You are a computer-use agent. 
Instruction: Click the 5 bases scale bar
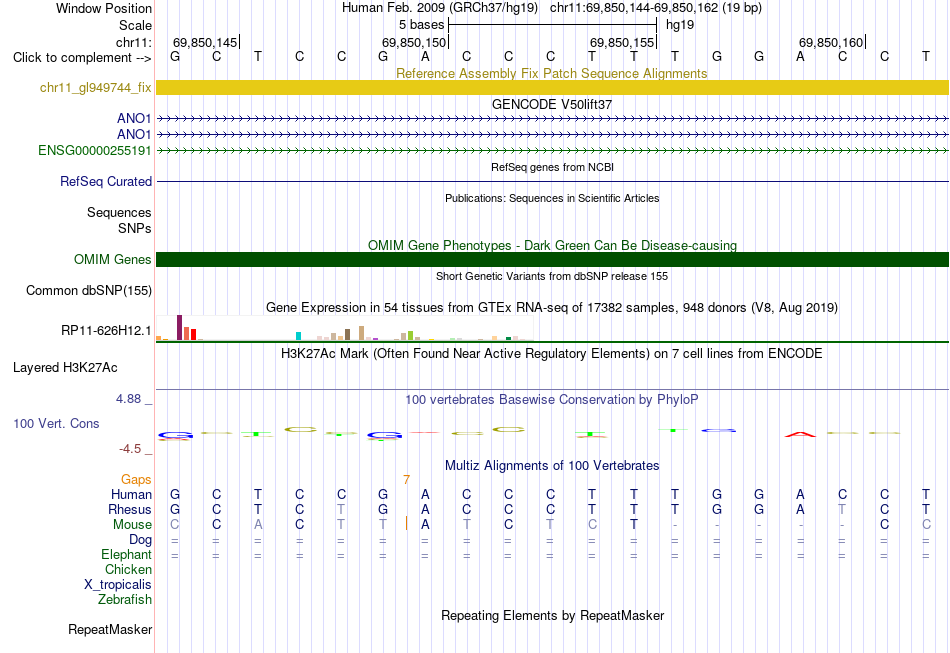(x=552, y=25)
